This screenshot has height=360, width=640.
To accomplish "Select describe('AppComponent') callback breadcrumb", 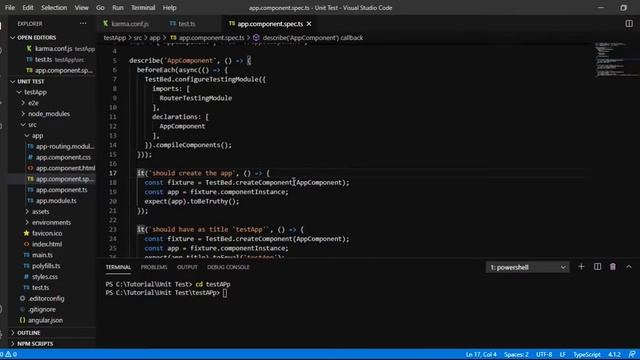I will point(313,38).
